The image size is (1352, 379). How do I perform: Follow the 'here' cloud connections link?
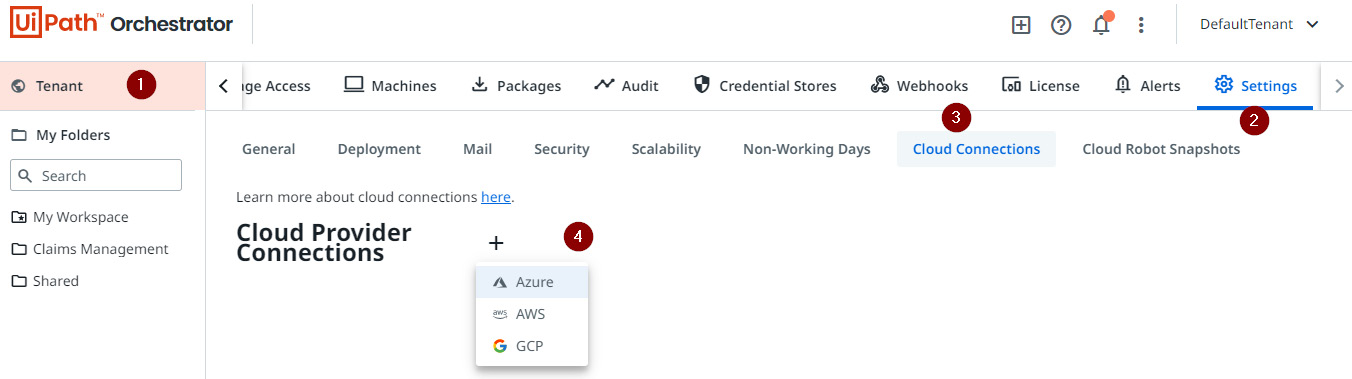[496, 197]
